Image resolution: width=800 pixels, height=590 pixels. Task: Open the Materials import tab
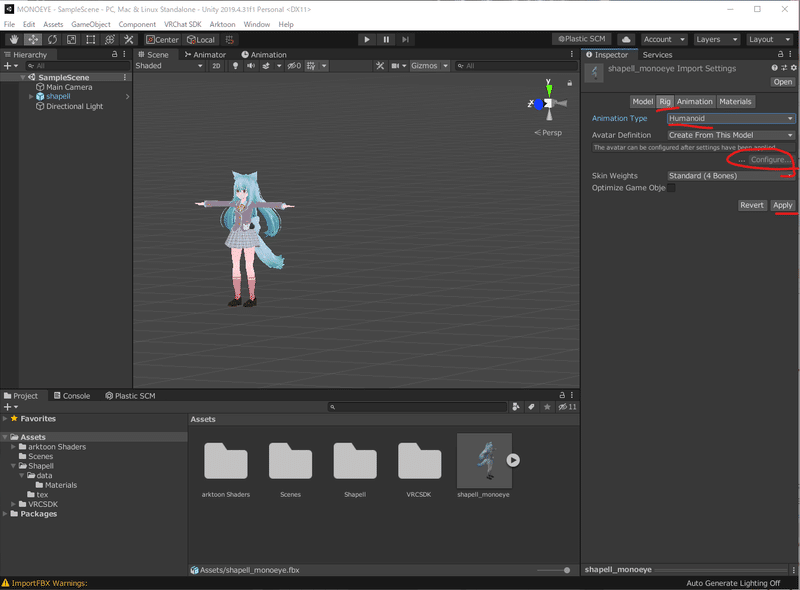coord(735,102)
